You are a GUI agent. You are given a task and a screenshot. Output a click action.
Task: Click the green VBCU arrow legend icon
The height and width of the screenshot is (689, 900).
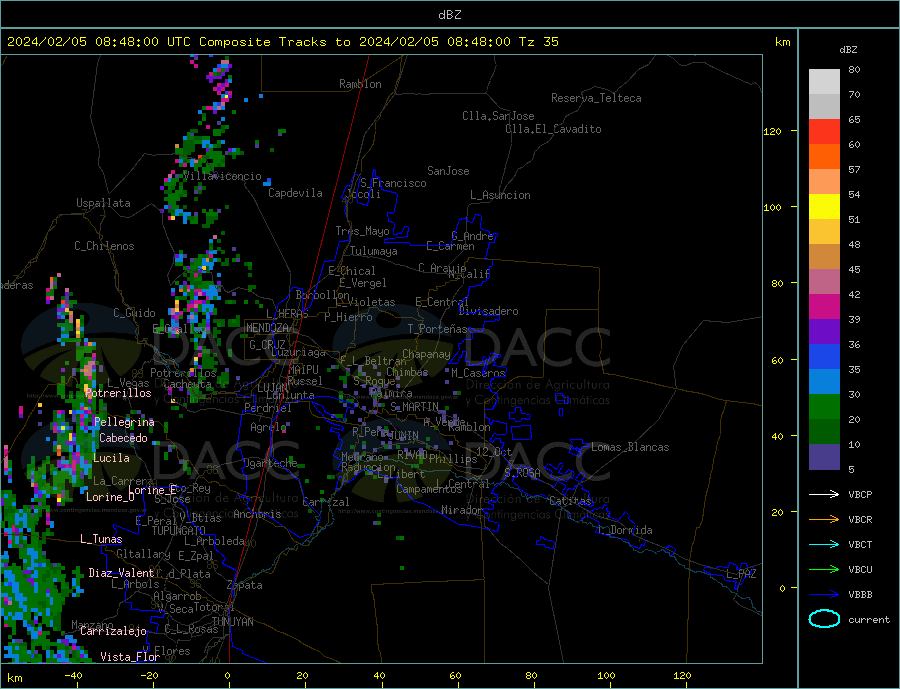[x=824, y=570]
